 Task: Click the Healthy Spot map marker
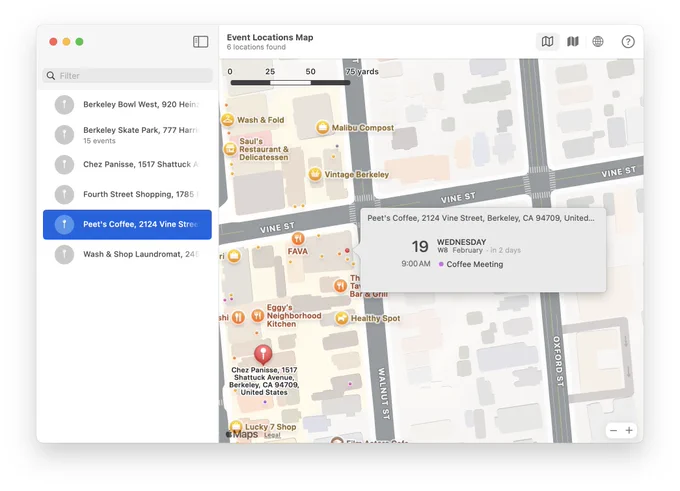coord(342,318)
